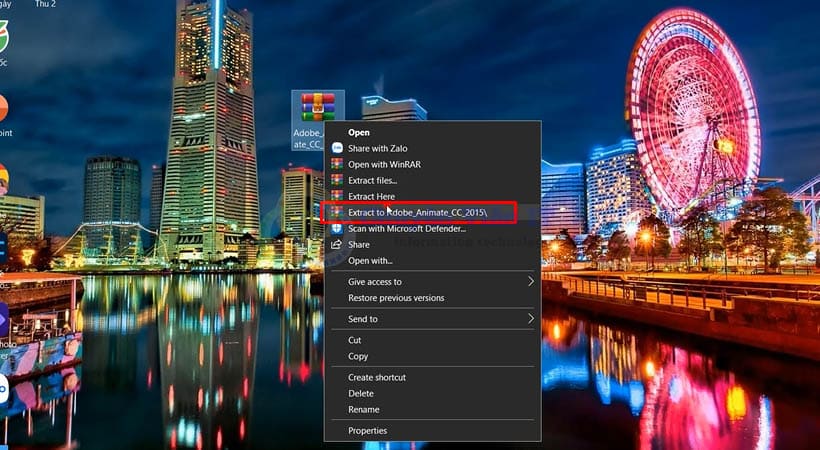Choose Cut from the context menu
This screenshot has height=450, width=820.
(x=355, y=340)
